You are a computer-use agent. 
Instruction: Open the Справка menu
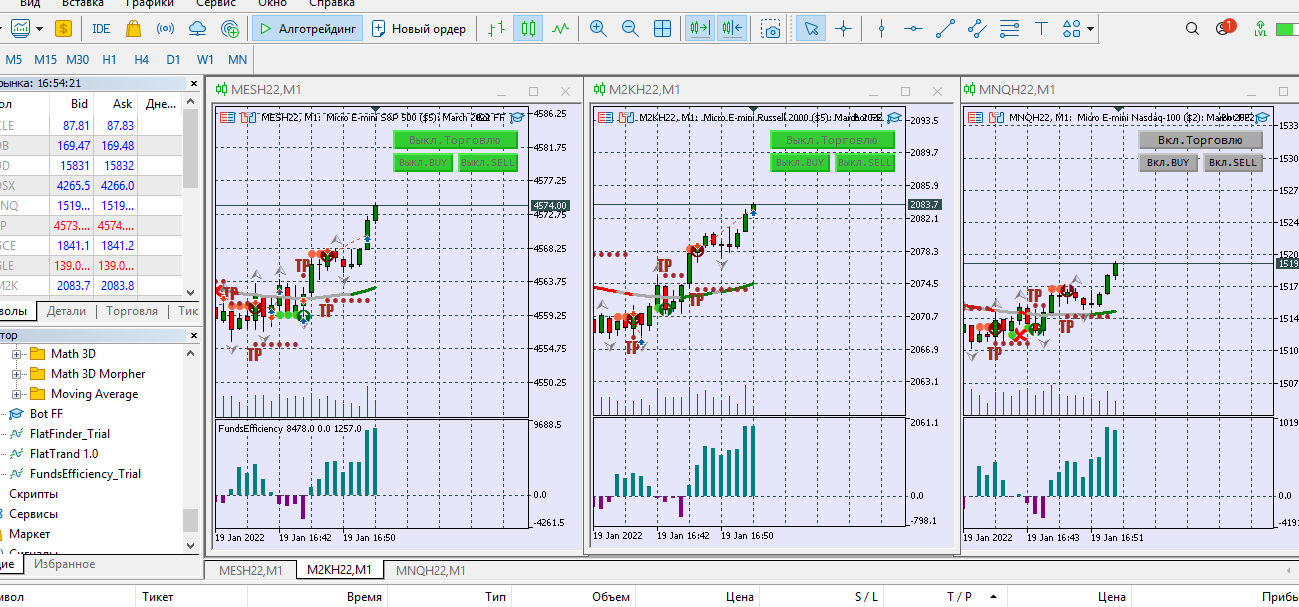point(332,3)
